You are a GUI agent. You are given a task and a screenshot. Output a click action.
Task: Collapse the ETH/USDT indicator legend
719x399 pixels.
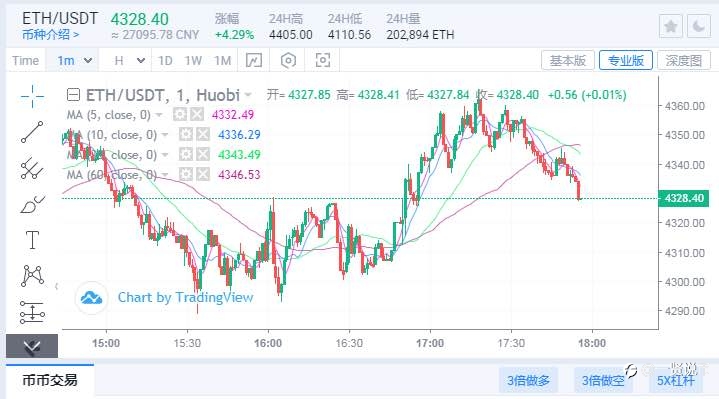73,95
